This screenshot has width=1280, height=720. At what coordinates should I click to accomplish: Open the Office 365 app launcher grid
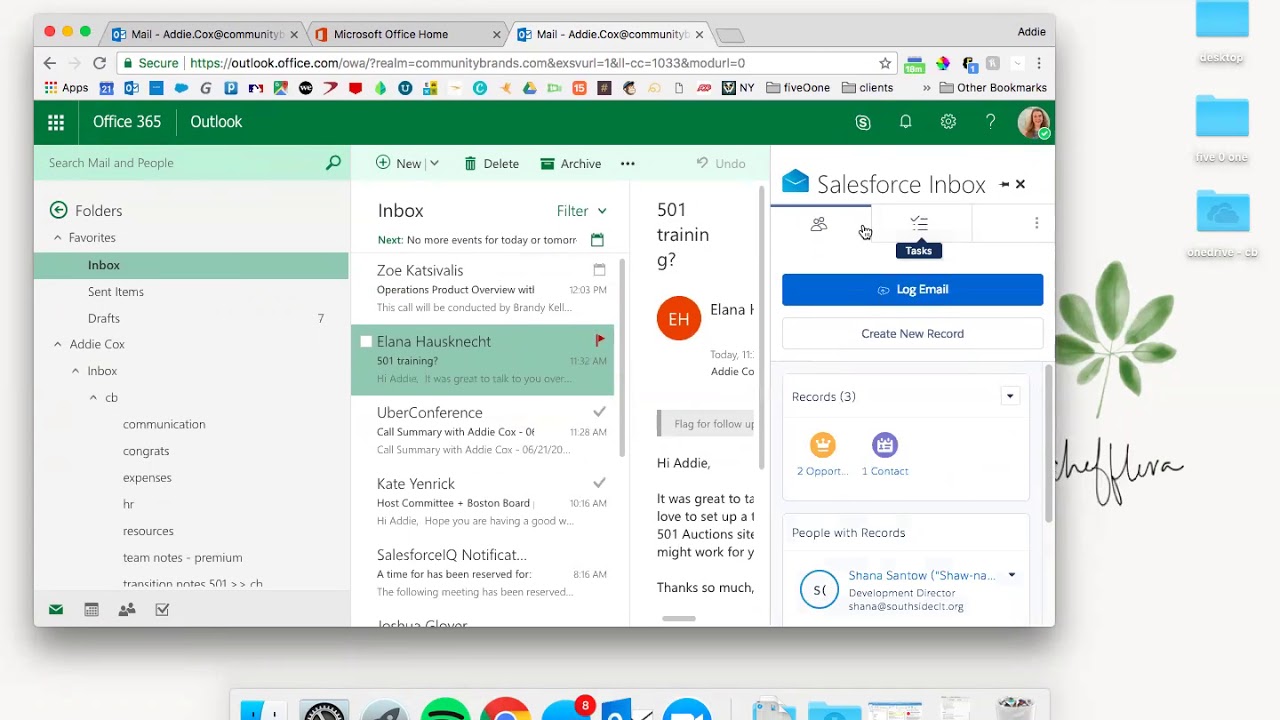(x=56, y=122)
